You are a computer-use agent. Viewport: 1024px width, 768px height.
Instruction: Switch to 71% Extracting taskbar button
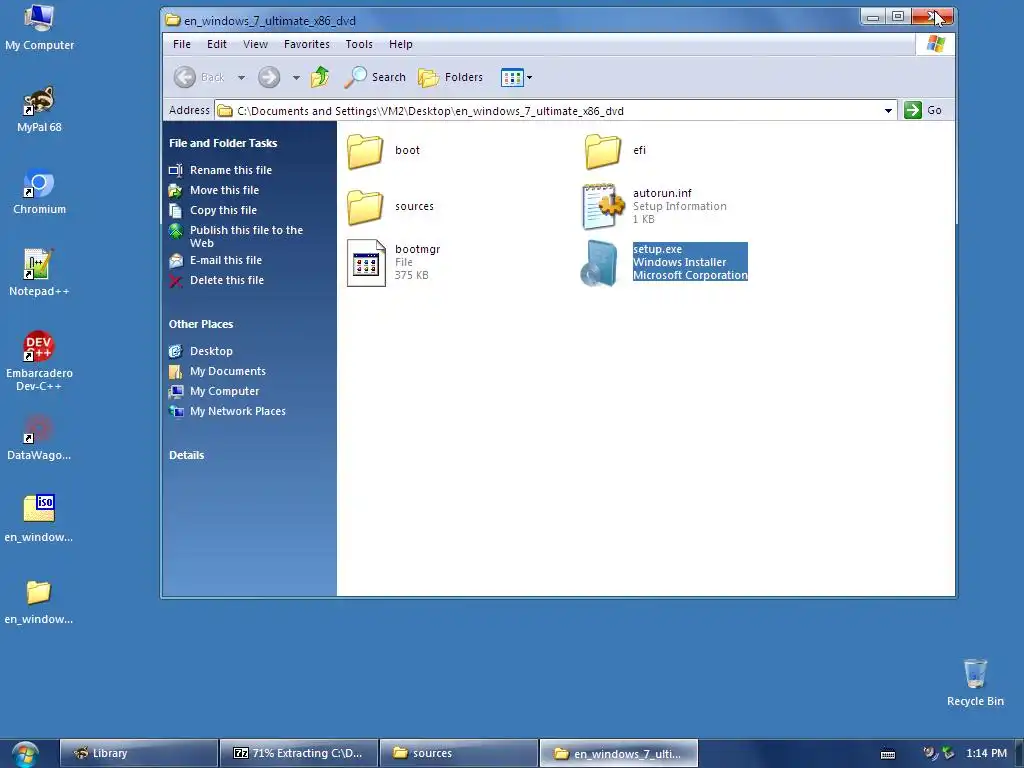click(x=298, y=754)
